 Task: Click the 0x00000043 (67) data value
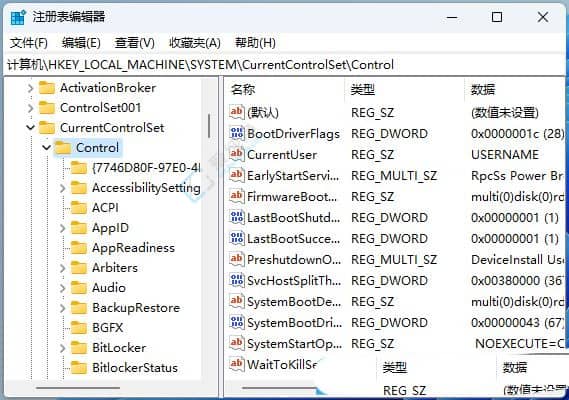517,322
